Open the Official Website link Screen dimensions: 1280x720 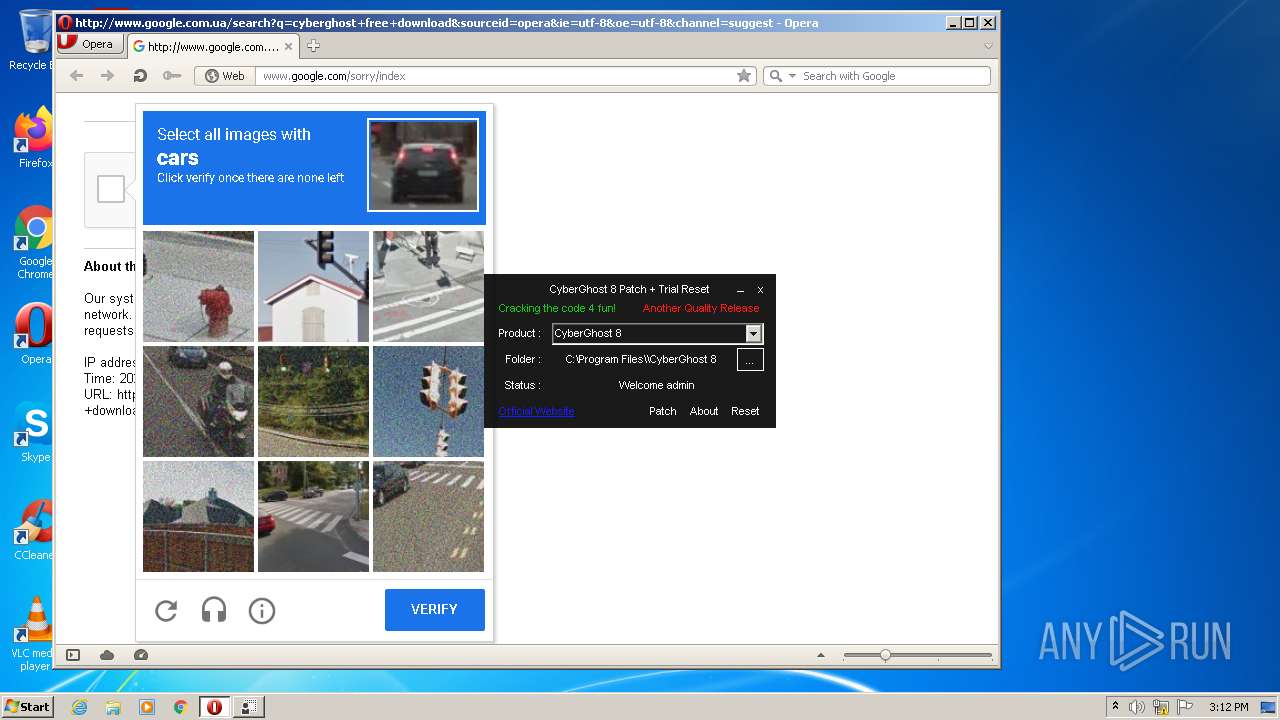point(536,411)
